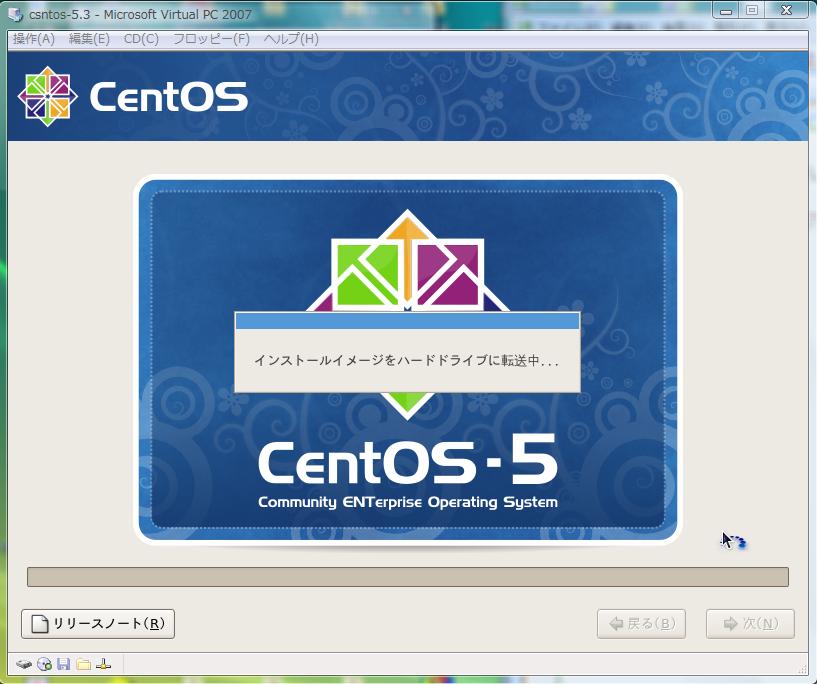Open the 操作(A) menu
The width and height of the screenshot is (817, 684).
coord(34,39)
